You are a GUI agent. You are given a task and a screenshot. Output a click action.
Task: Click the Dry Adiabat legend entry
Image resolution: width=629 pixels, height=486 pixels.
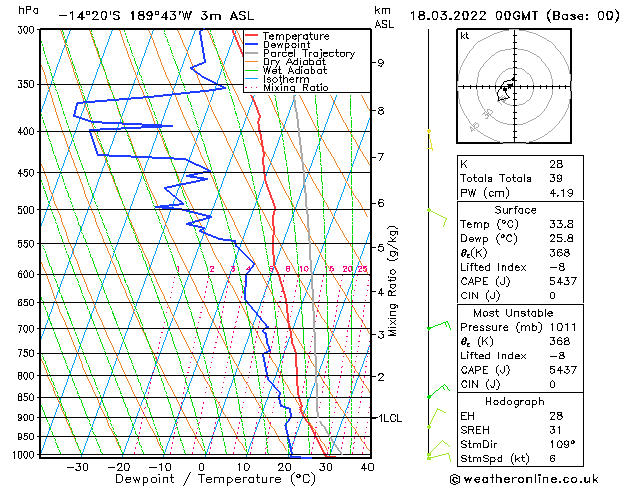click(294, 62)
